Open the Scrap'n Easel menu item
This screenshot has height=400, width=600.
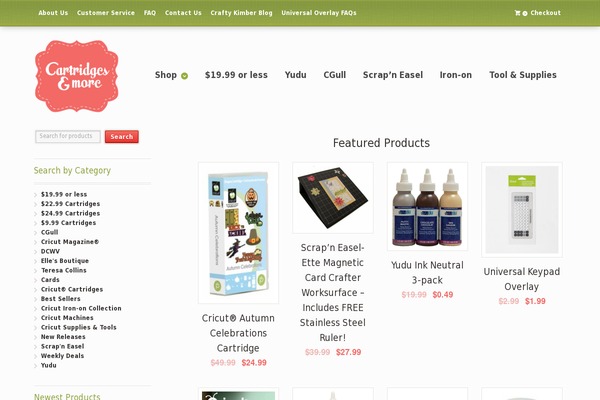(x=393, y=75)
